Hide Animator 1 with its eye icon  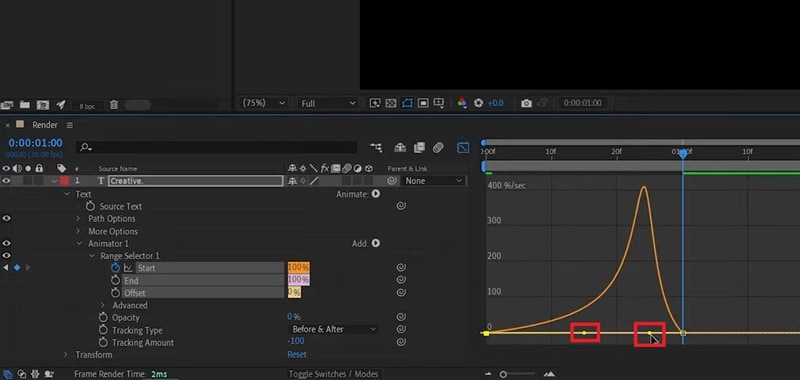click(x=6, y=244)
